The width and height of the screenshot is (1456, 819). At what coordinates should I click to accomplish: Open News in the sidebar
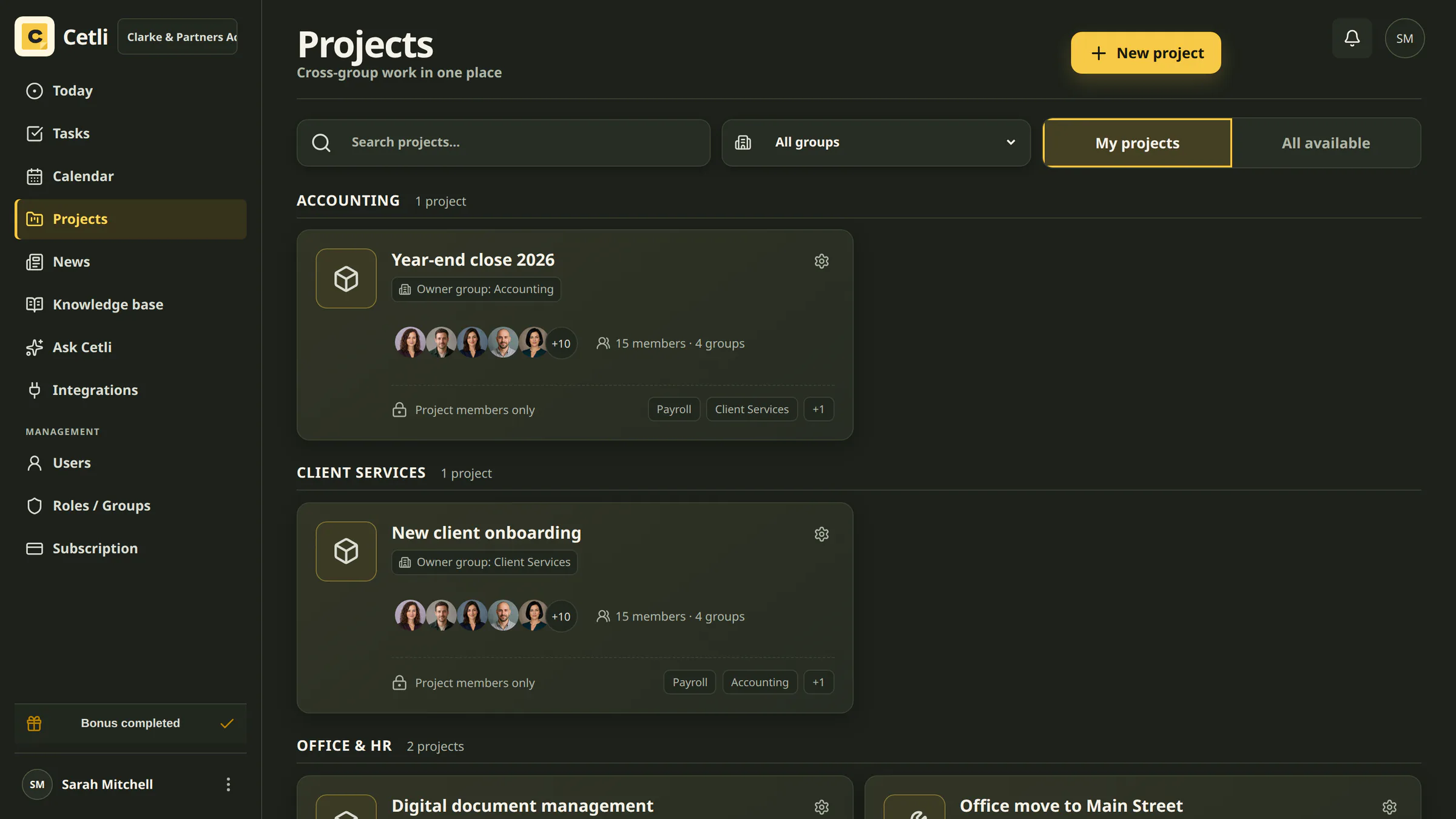pyautogui.click(x=130, y=262)
